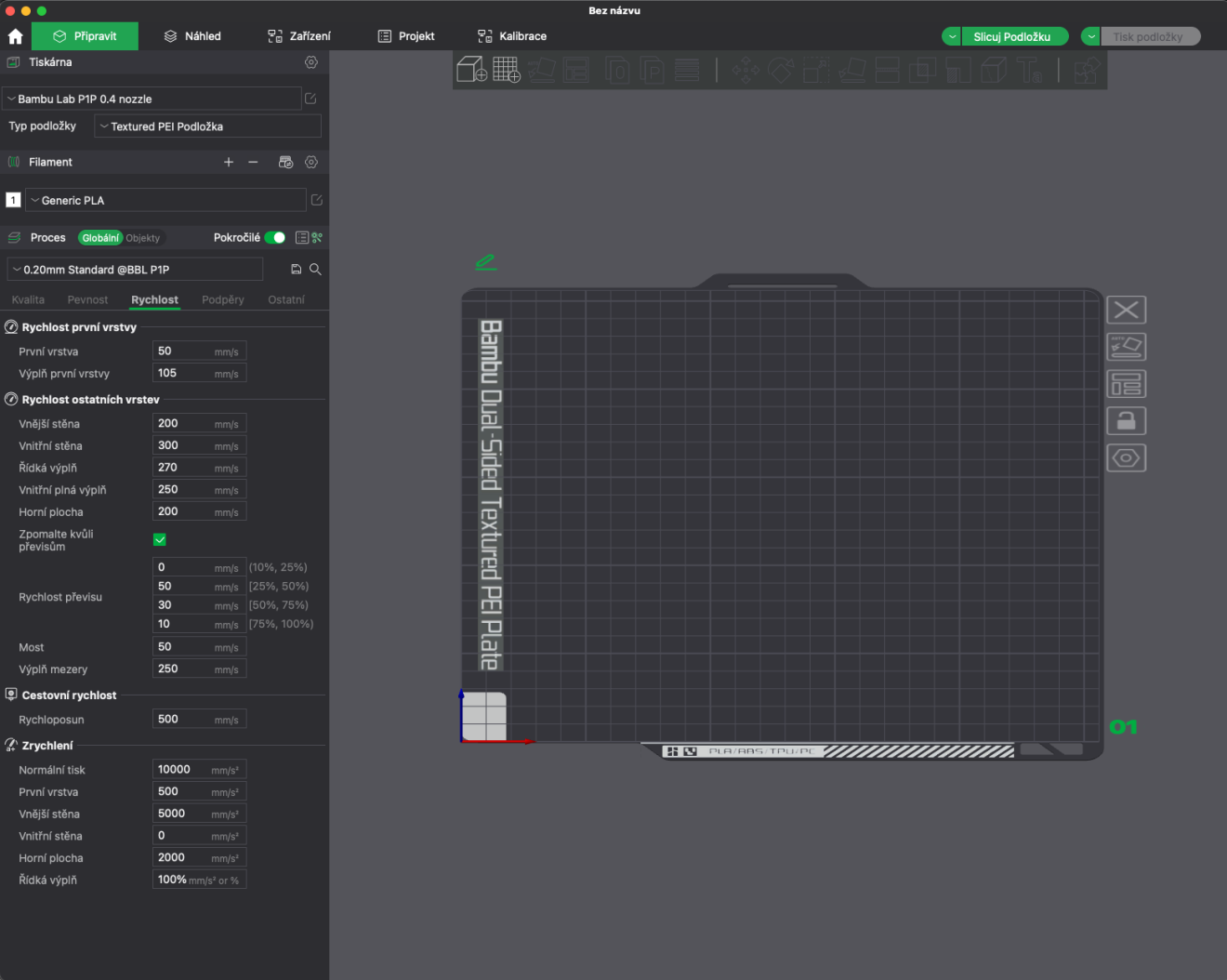Select the Cut tool in the top toolbar
Screen dimensions: 1227x980
click(888, 70)
